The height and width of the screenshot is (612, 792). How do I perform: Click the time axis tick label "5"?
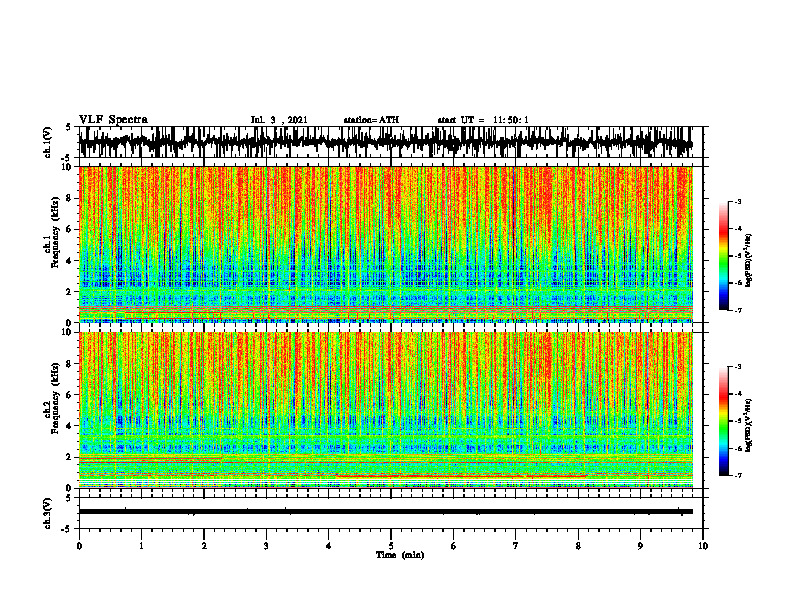click(x=391, y=546)
